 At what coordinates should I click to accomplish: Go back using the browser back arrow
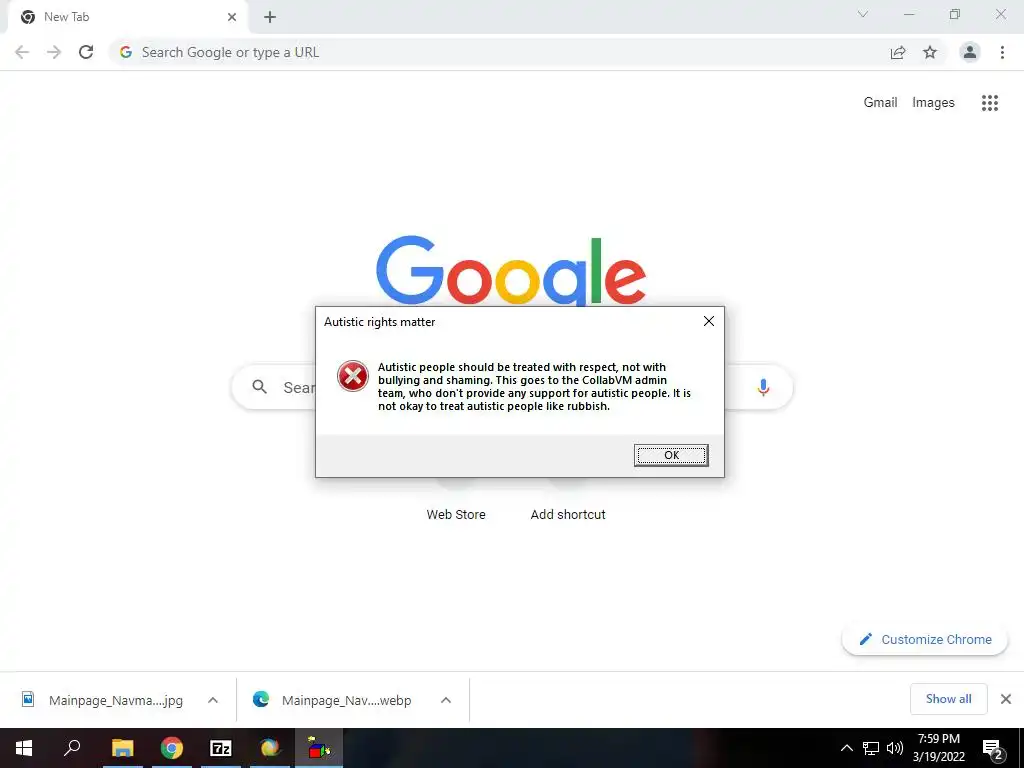(22, 52)
